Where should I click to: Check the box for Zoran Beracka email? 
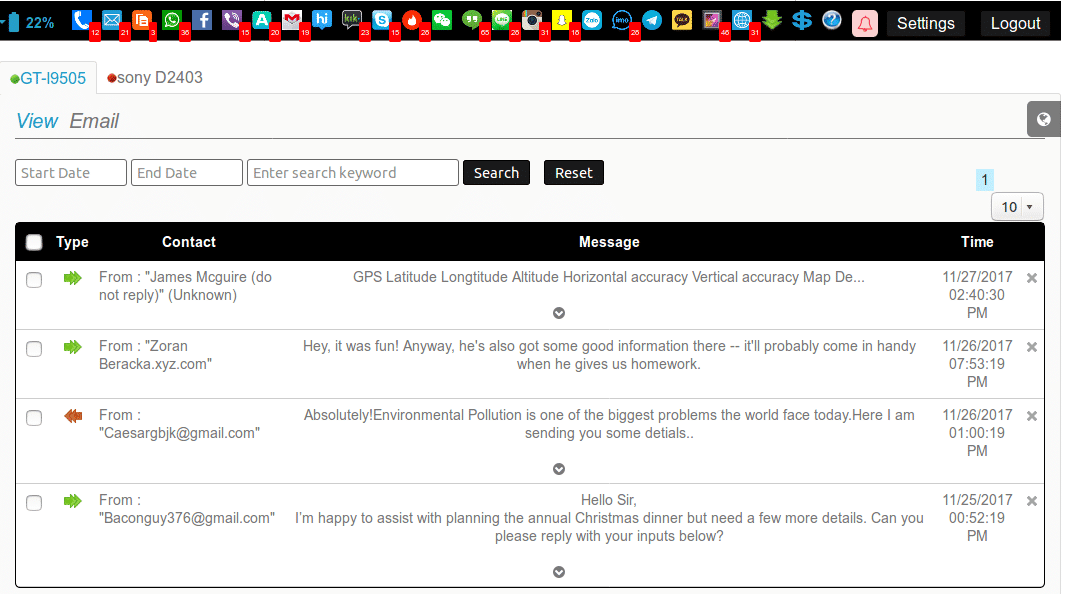34,349
